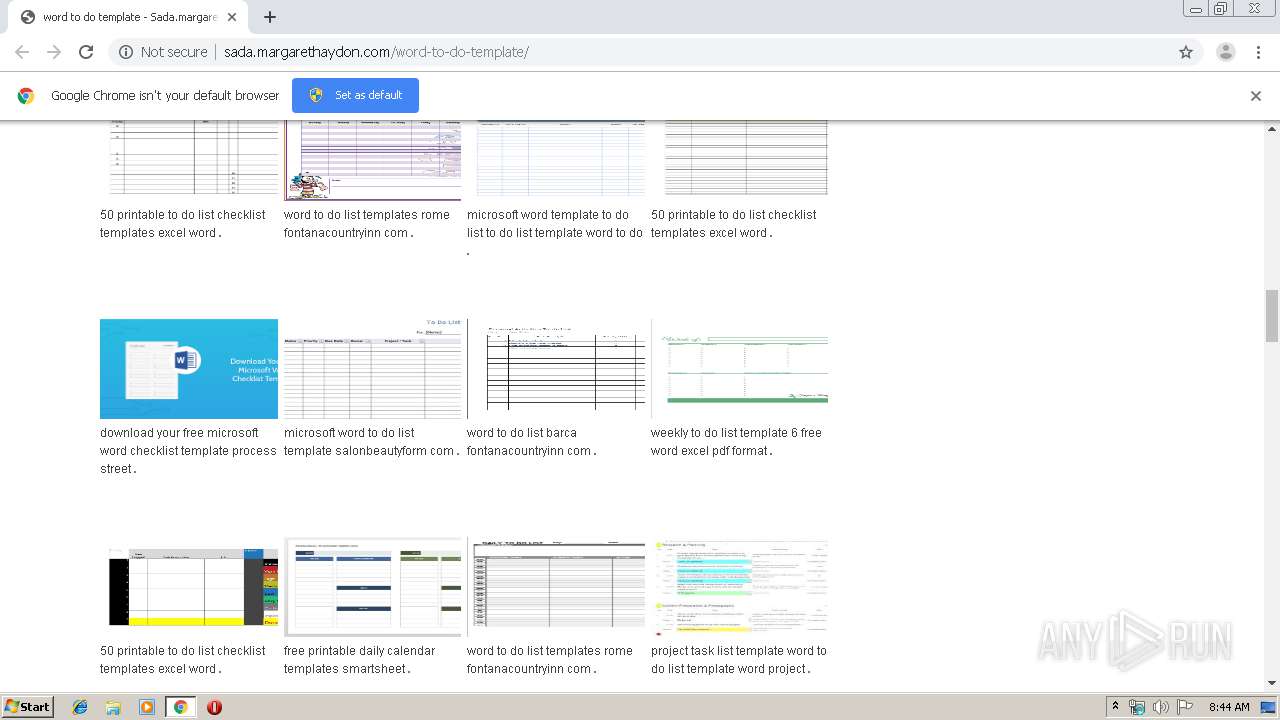Click caption 'download your free microsoft word checklist'
This screenshot has width=1280, height=720.
pyautogui.click(x=188, y=451)
